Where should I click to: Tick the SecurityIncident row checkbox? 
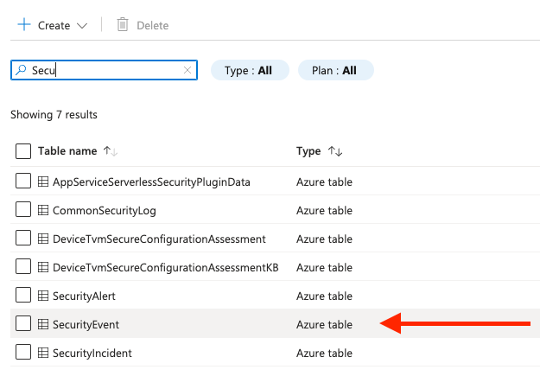coord(23,353)
